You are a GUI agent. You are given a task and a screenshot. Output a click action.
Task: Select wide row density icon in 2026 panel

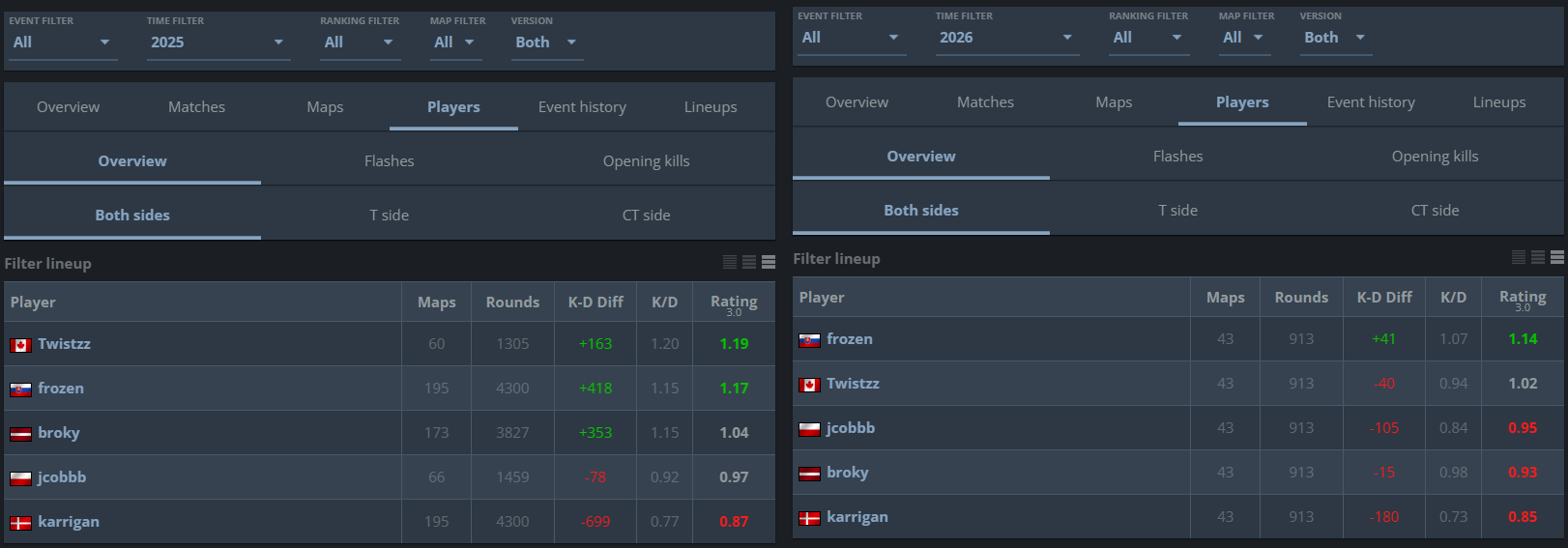pos(1557,257)
